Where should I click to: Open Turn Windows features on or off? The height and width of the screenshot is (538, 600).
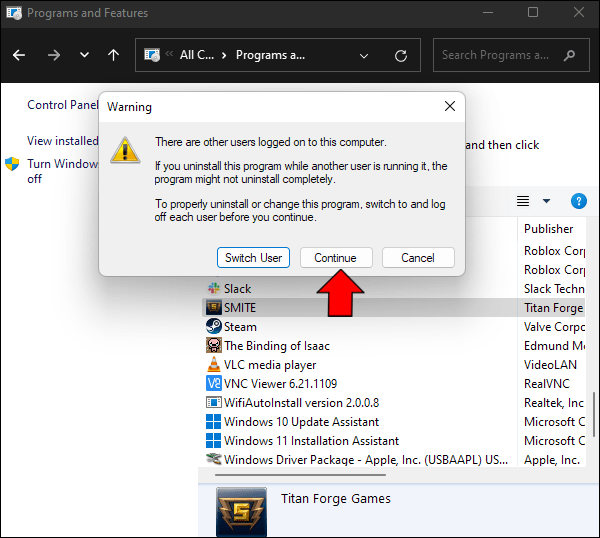click(63, 171)
